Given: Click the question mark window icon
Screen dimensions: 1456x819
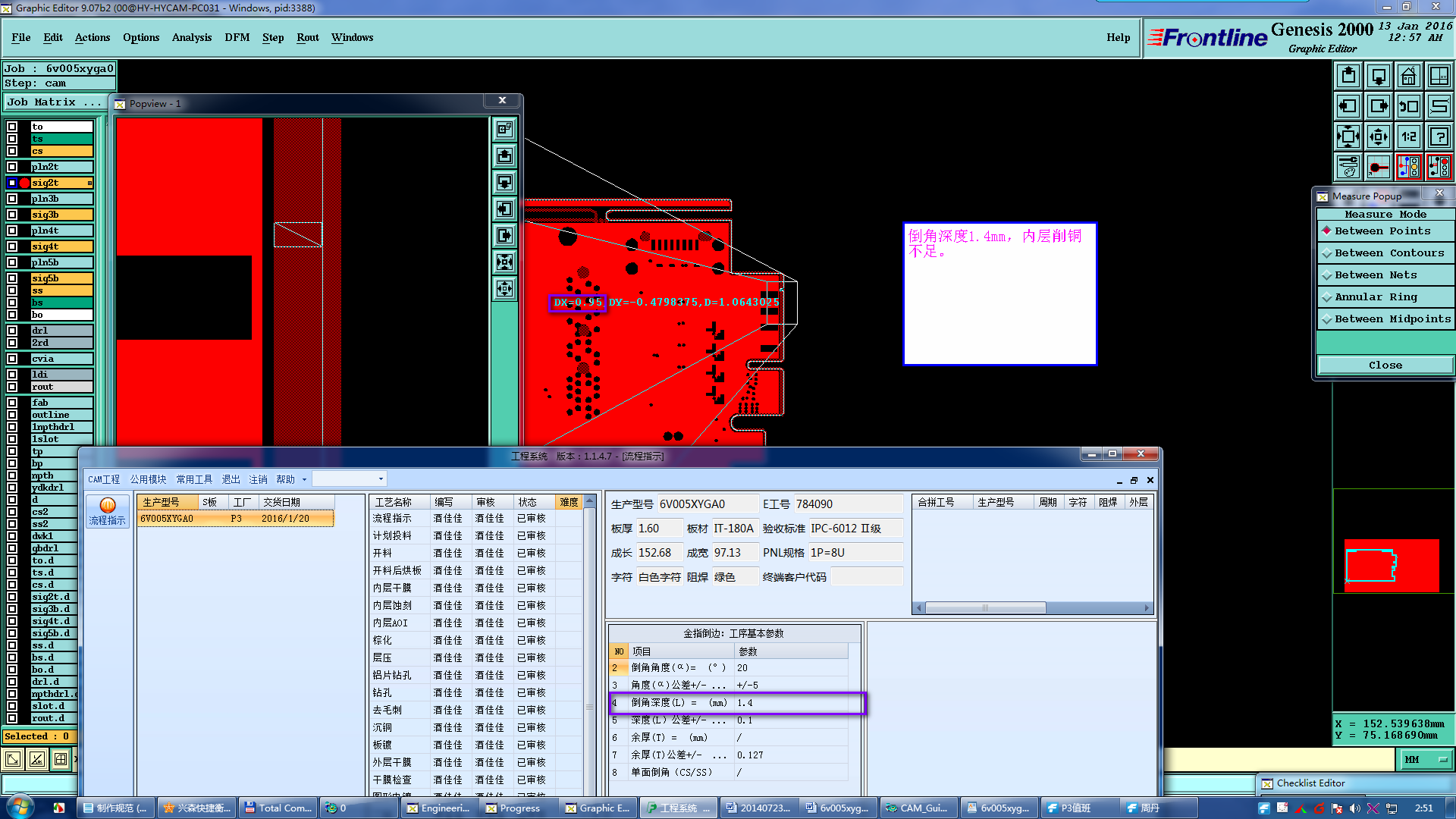Looking at the screenshot, I should point(1439,136).
